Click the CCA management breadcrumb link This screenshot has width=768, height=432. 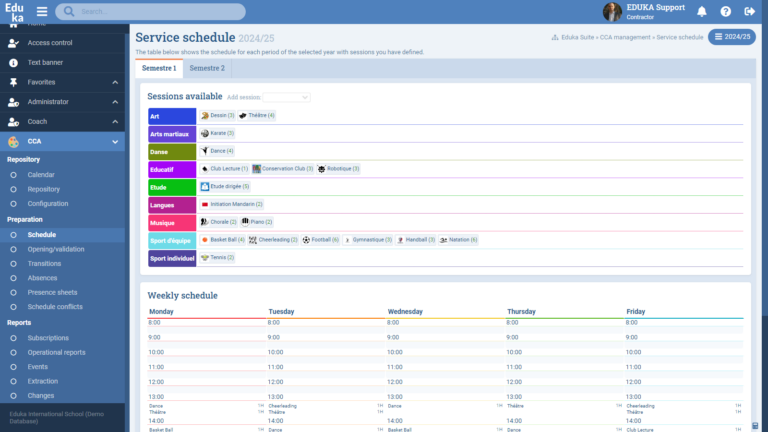(x=625, y=37)
